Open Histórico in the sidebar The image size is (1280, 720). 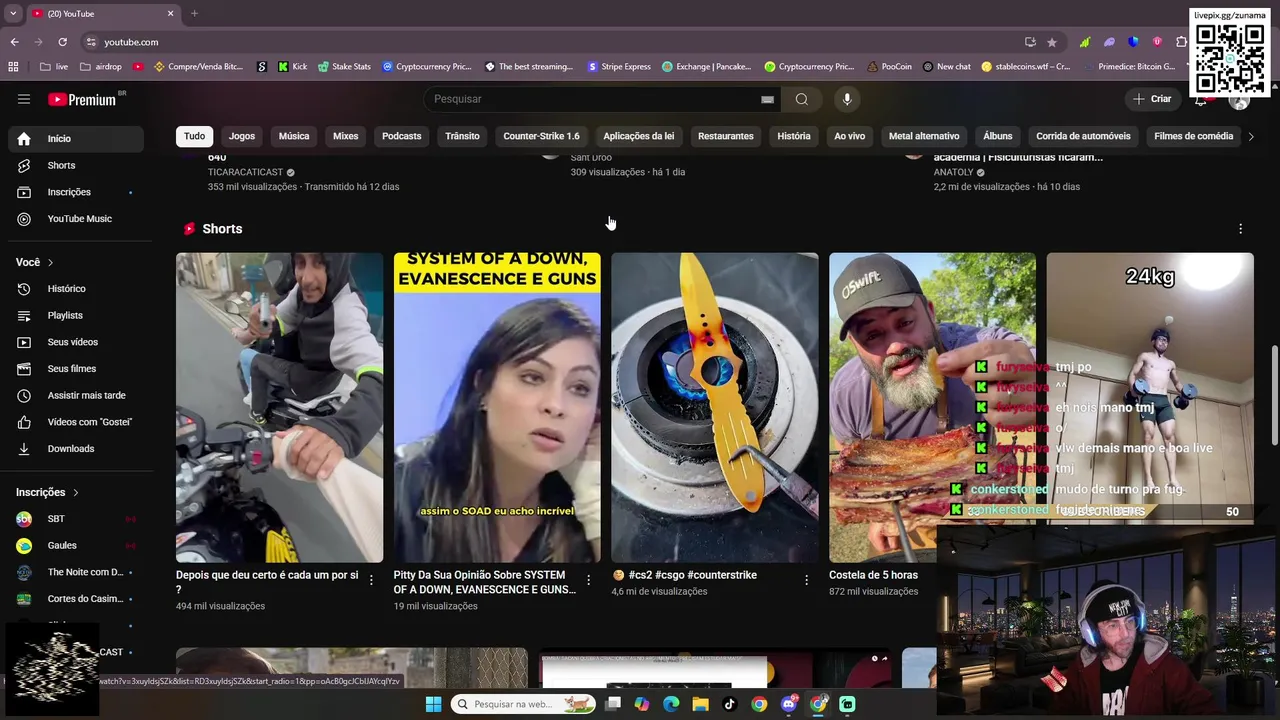coord(76,289)
